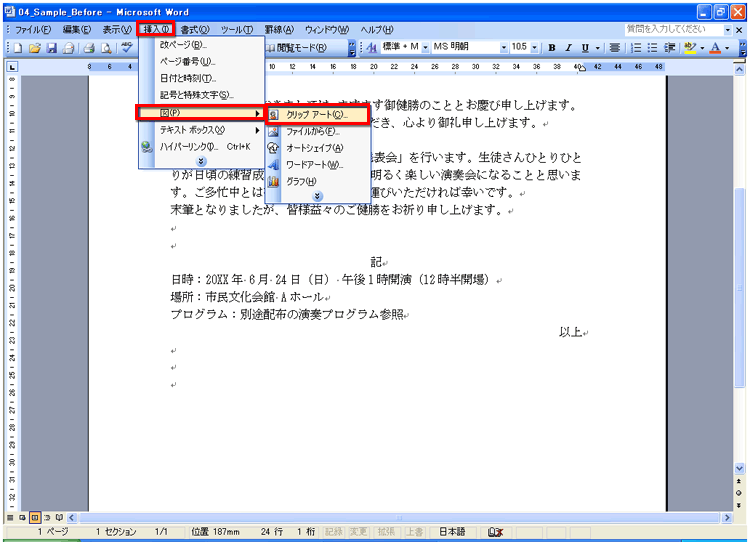750x542 pixels.
Task: Open the 書式(O) menu
Action: click(x=195, y=29)
